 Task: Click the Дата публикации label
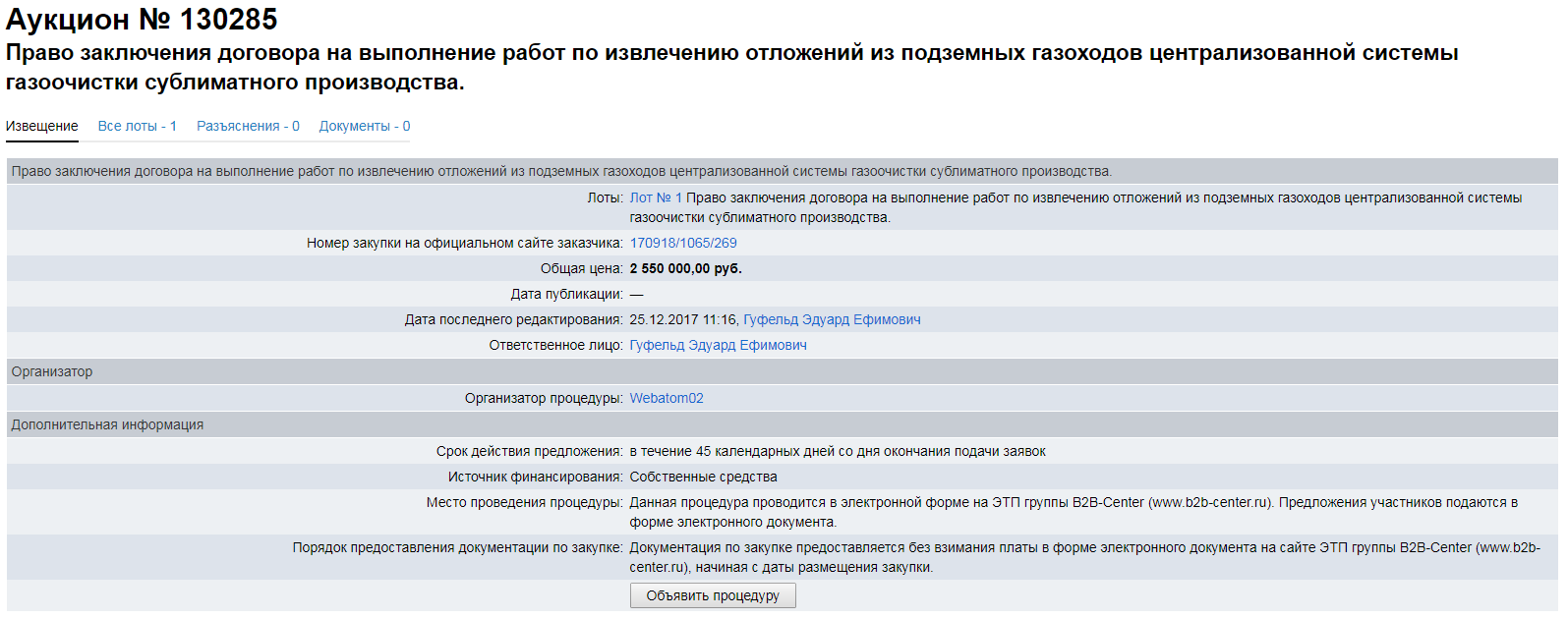point(566,294)
